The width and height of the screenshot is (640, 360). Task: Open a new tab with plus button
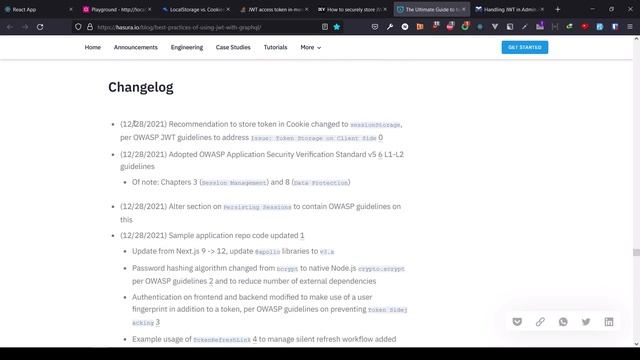(x=558, y=9)
